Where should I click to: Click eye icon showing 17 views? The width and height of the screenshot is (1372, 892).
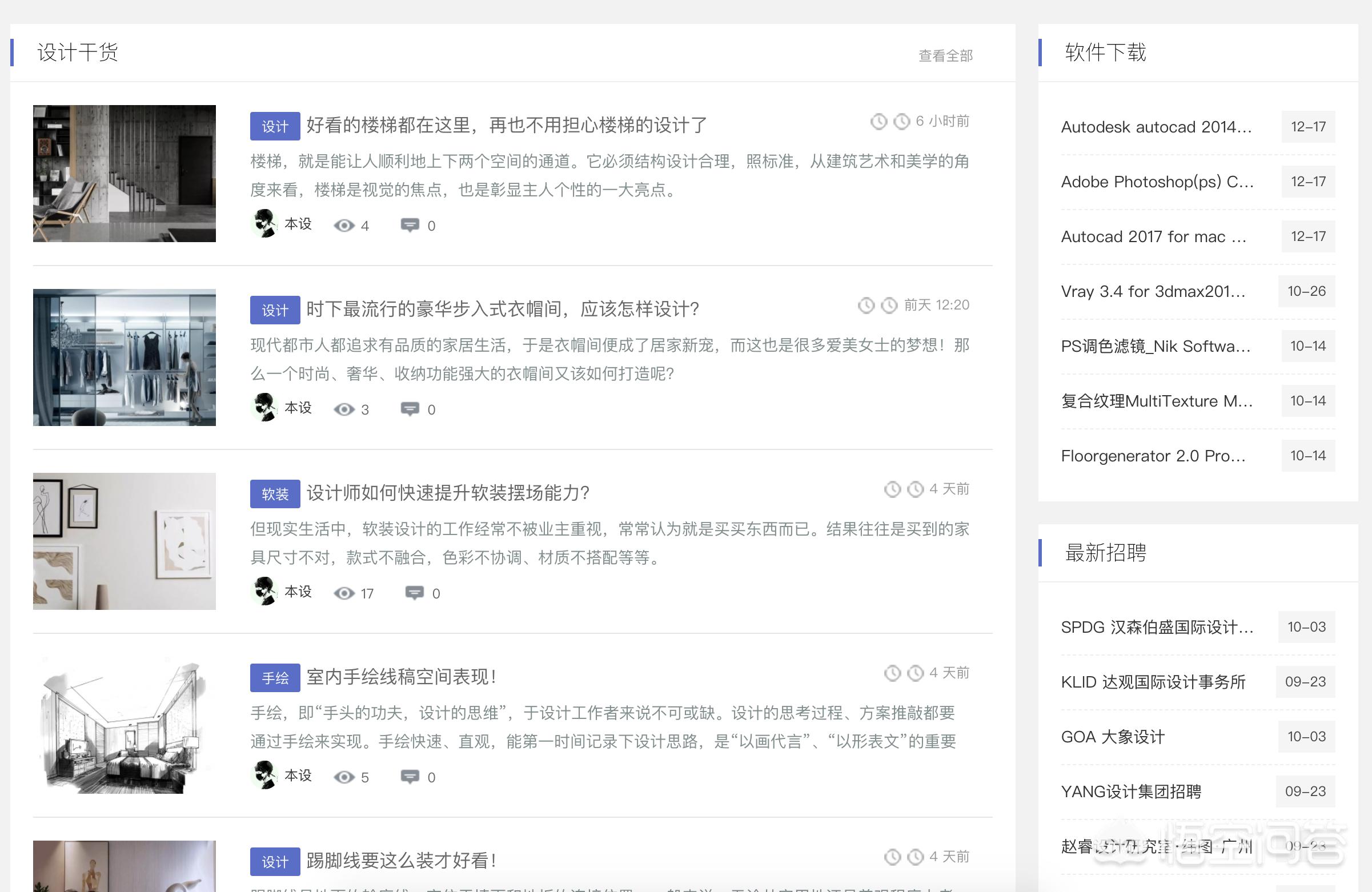[344, 593]
